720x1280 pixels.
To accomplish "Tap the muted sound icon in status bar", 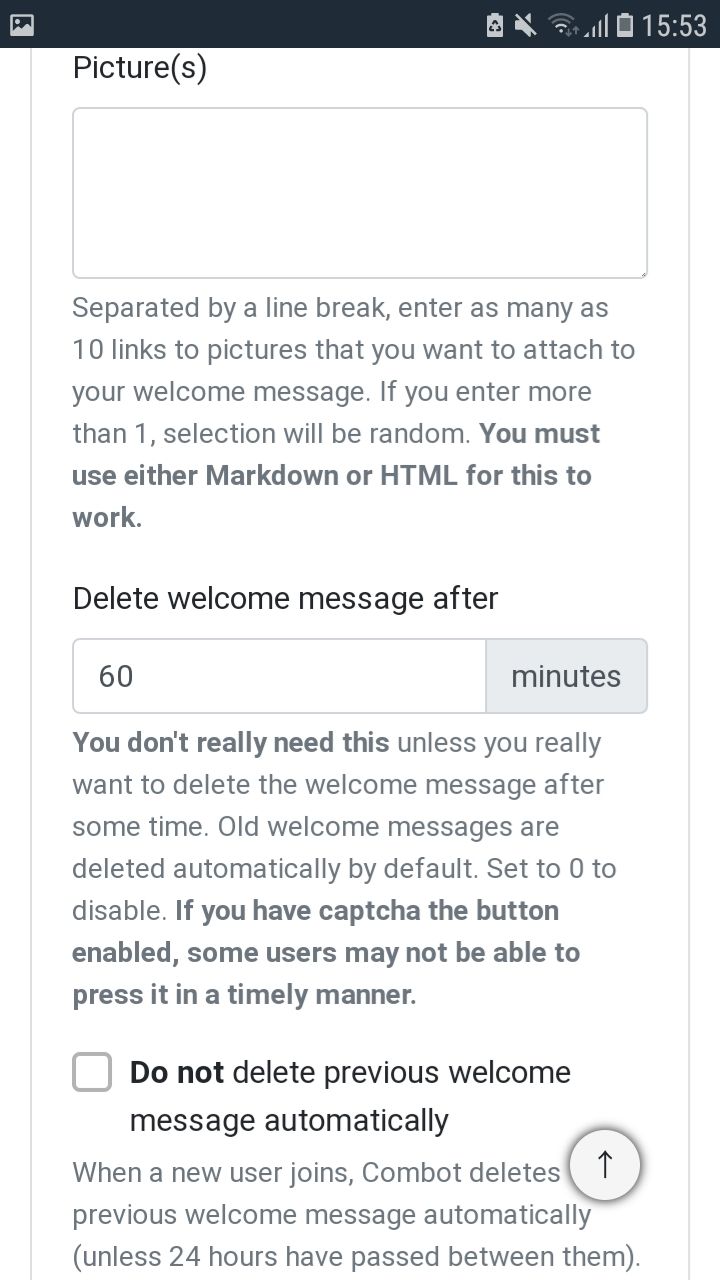I will 526,25.
